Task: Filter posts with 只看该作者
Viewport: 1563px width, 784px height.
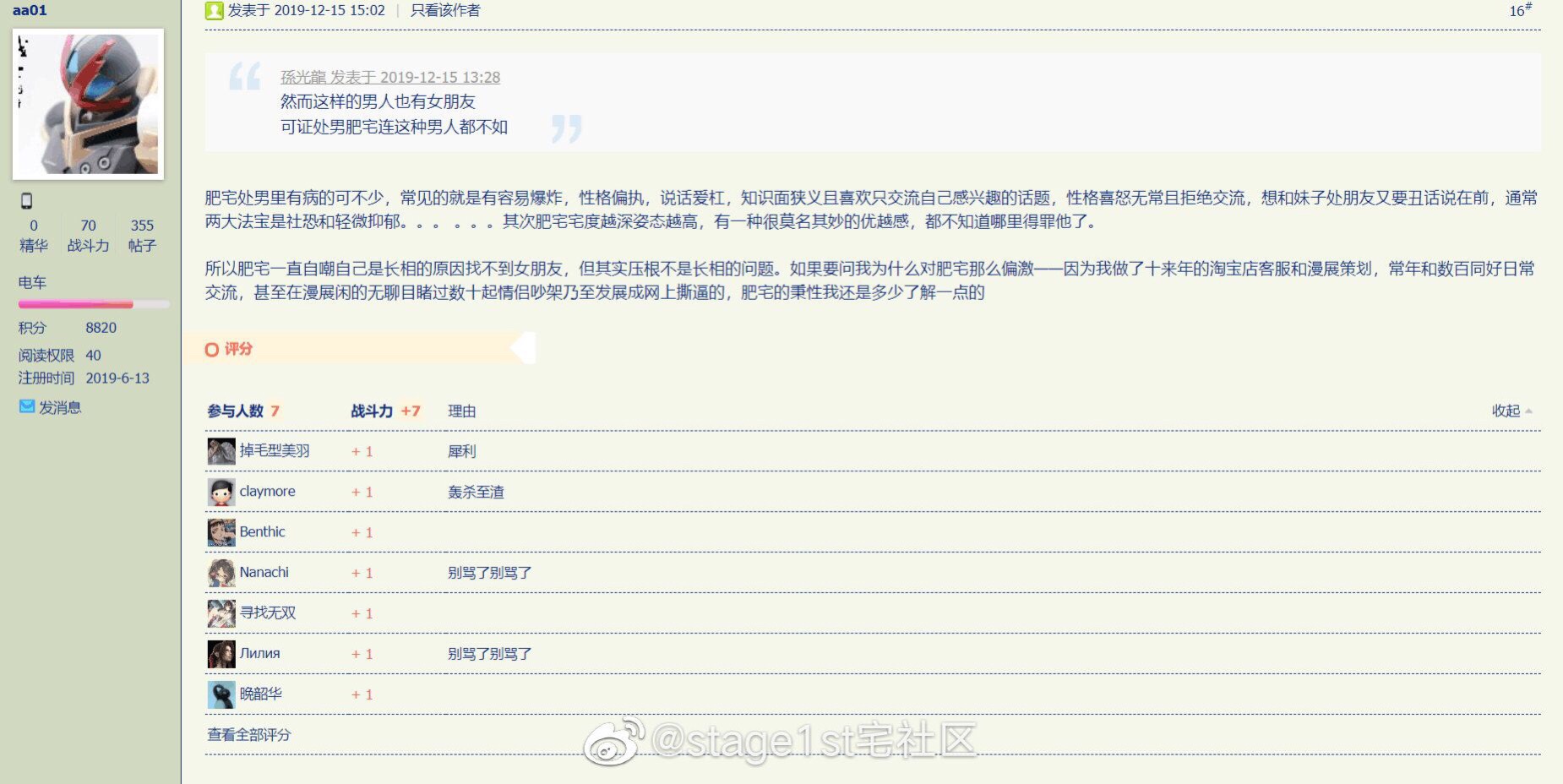Action: click(x=445, y=11)
